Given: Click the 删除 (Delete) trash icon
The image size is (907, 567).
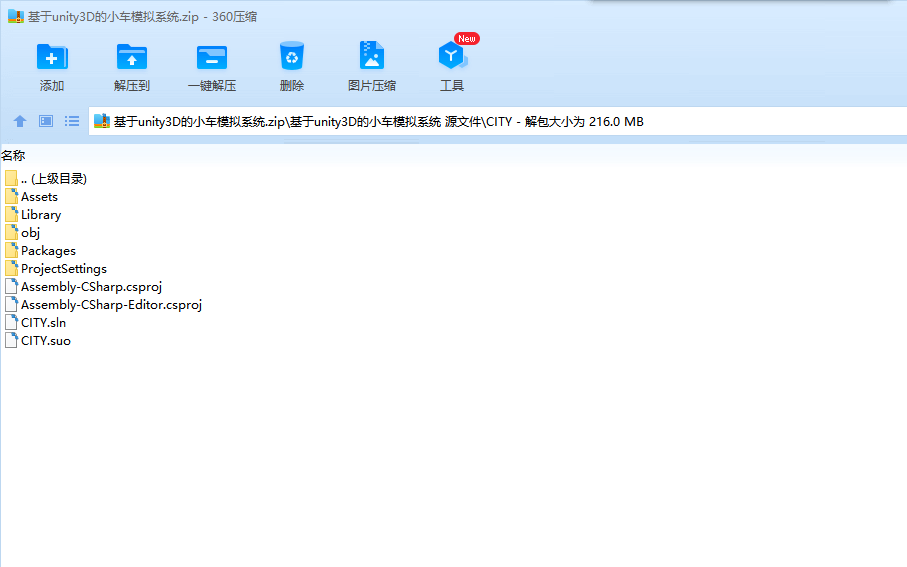Looking at the screenshot, I should [292, 56].
